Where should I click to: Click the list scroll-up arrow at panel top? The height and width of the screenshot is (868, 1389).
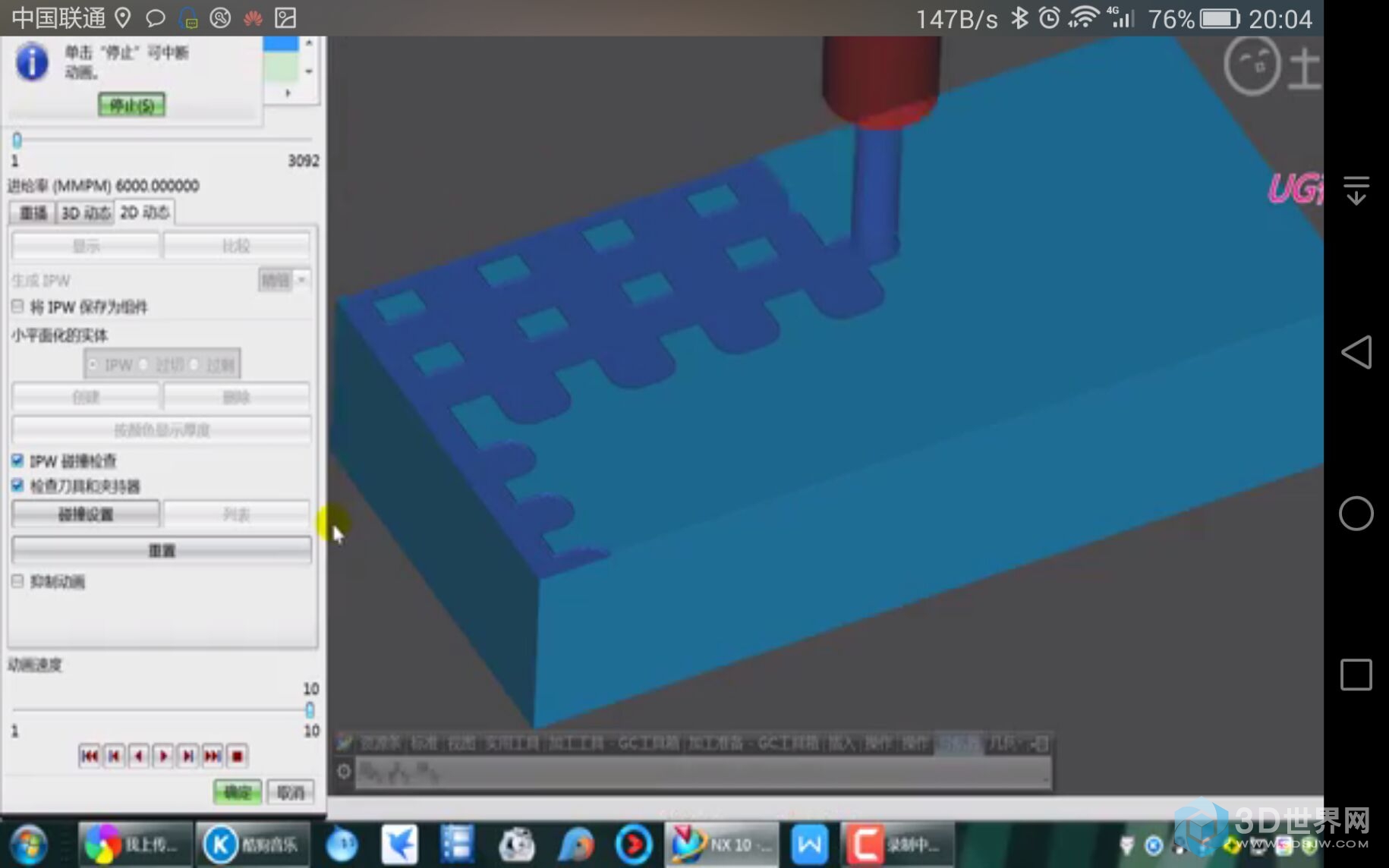[309, 43]
